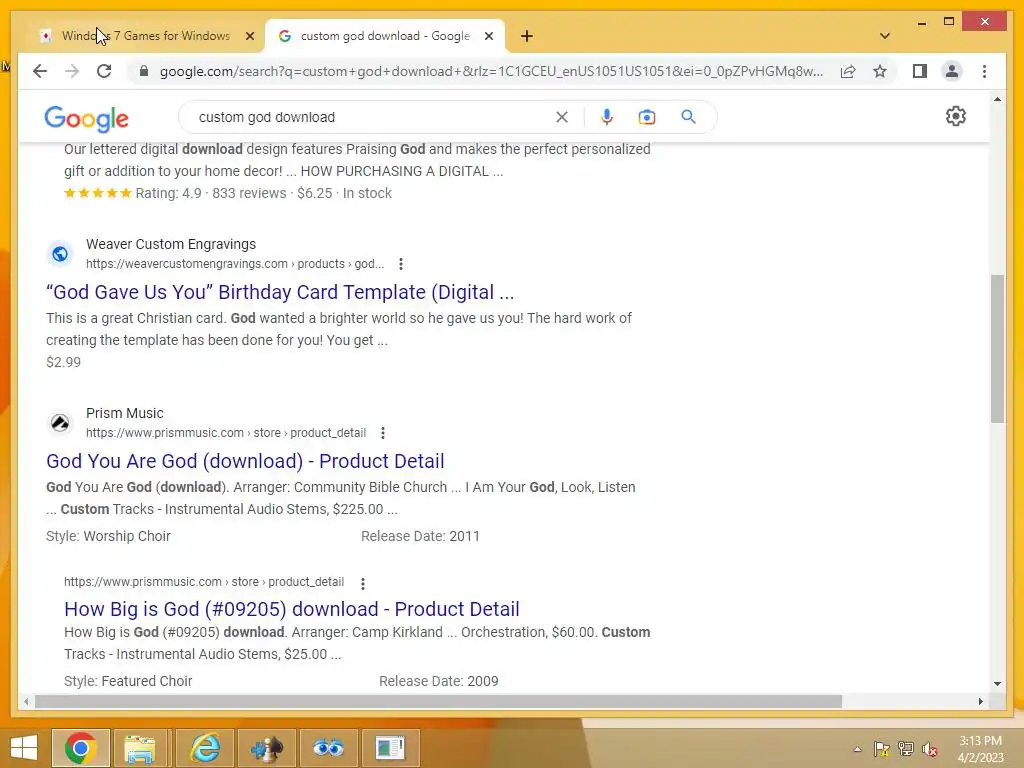The height and width of the screenshot is (768, 1024).
Task: Click the scroll down arrow
Action: [997, 684]
